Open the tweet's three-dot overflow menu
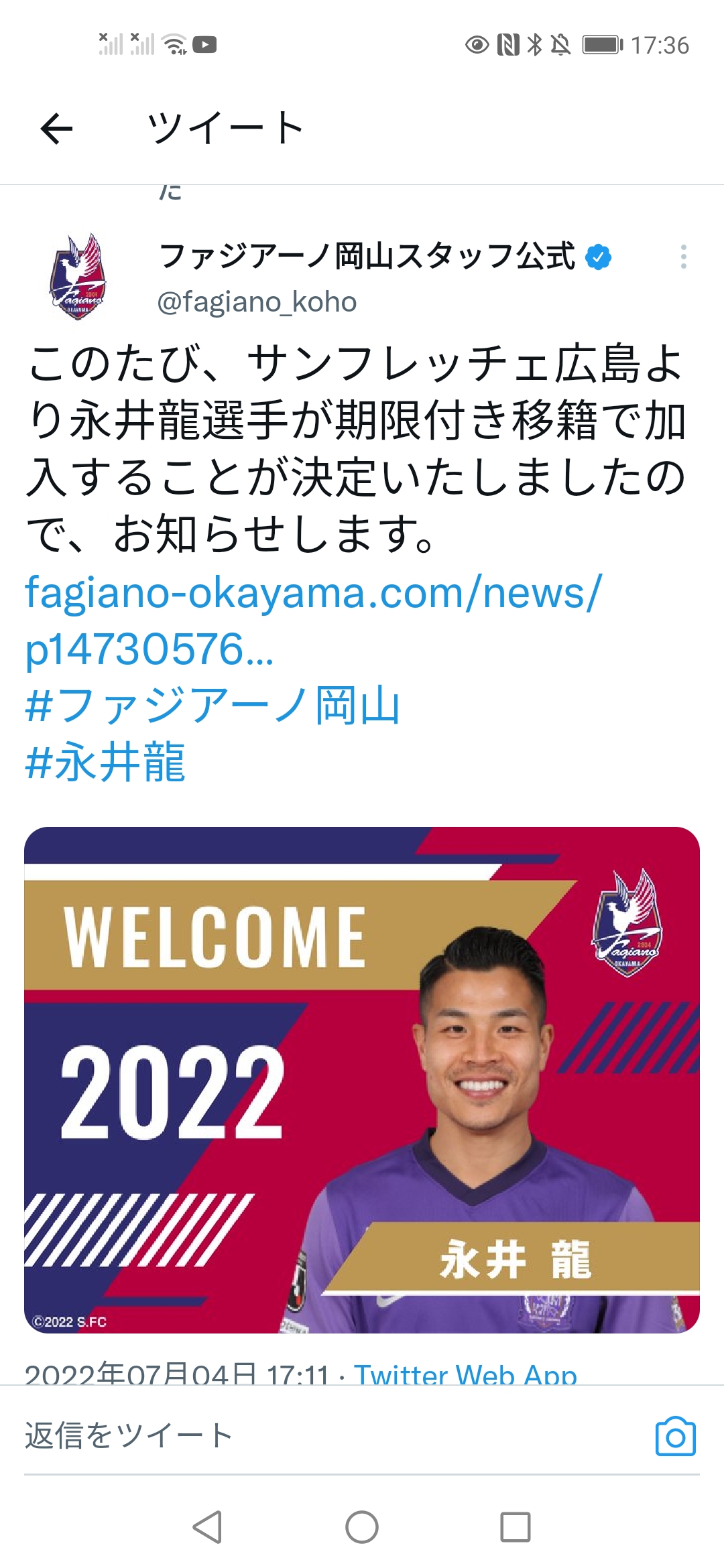Screen dimensions: 724x1568 (x=683, y=257)
